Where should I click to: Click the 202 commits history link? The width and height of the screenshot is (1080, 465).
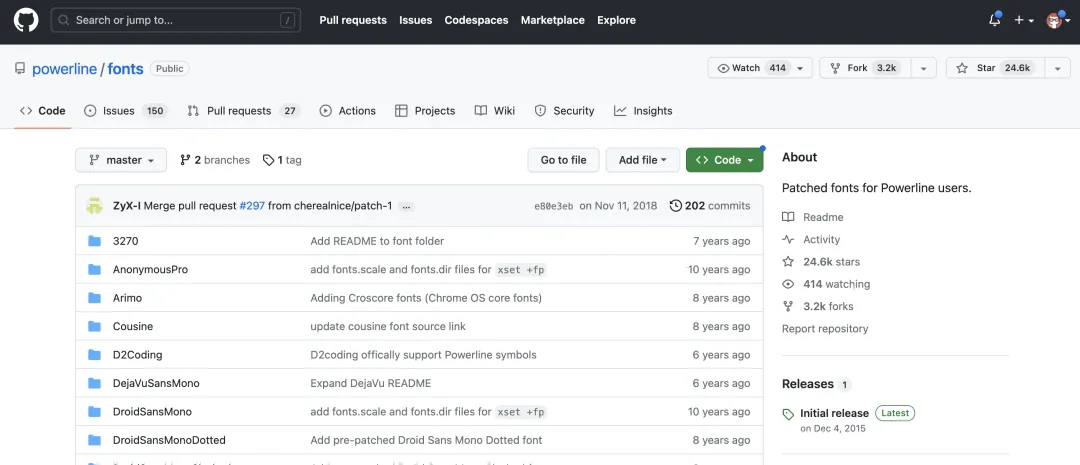(x=710, y=206)
